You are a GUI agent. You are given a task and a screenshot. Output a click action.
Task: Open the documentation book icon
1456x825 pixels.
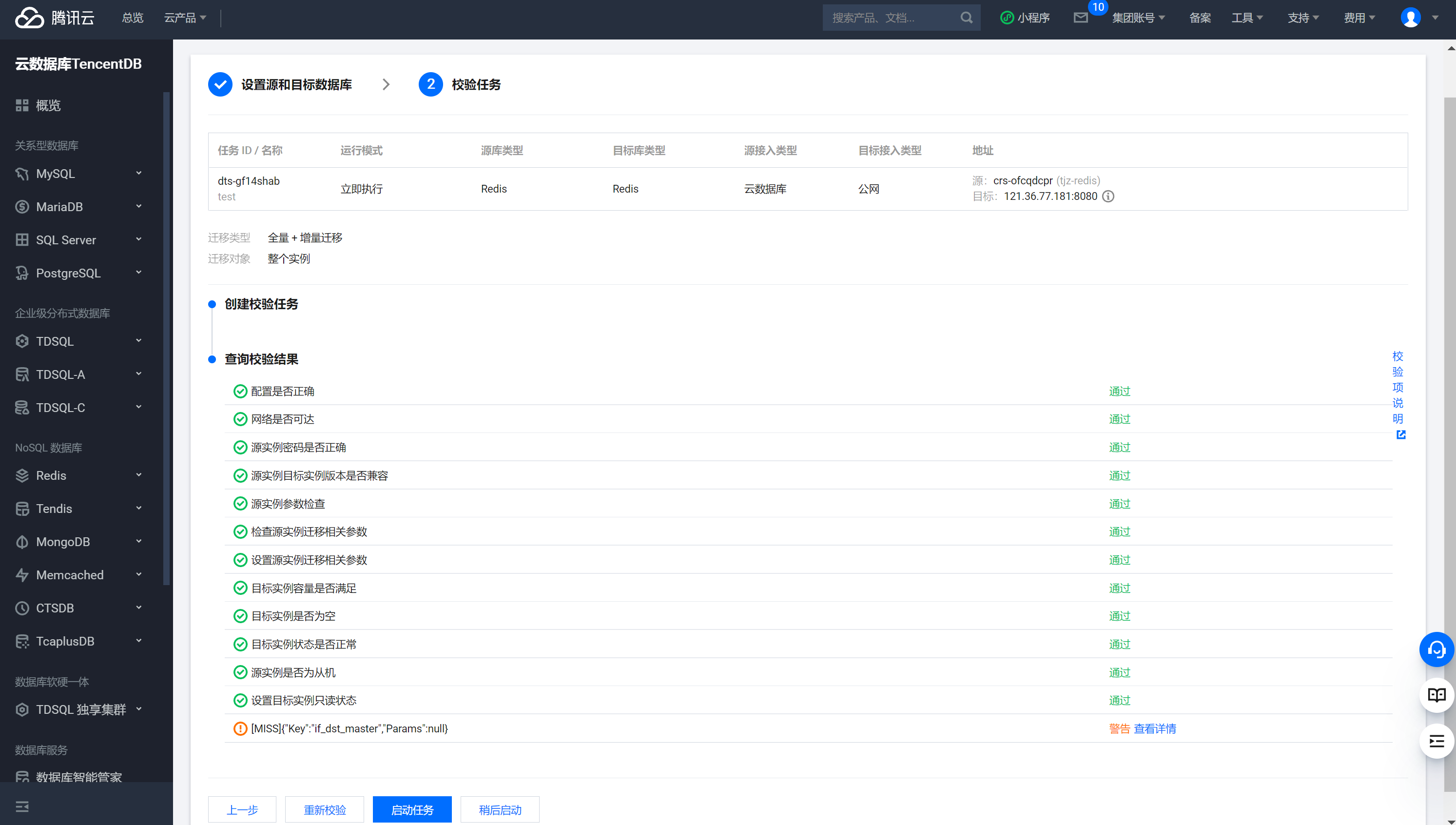[x=1436, y=695]
